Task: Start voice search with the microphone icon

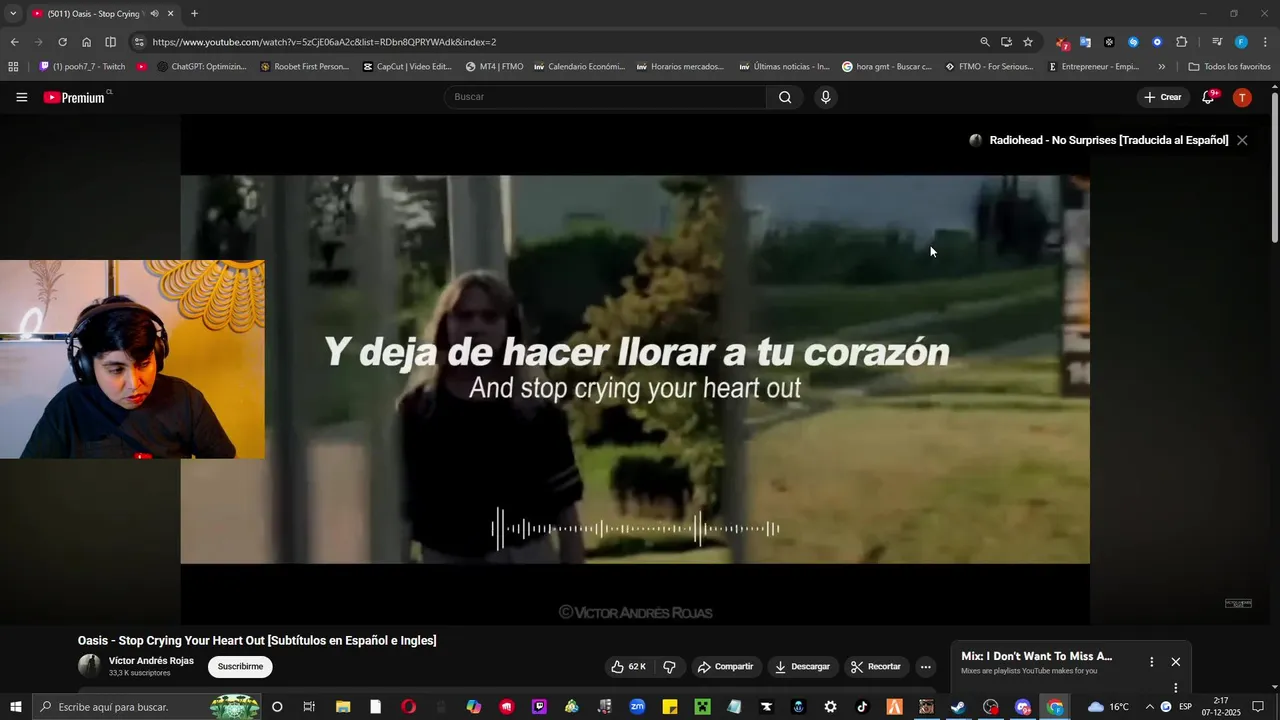Action: 825,97
